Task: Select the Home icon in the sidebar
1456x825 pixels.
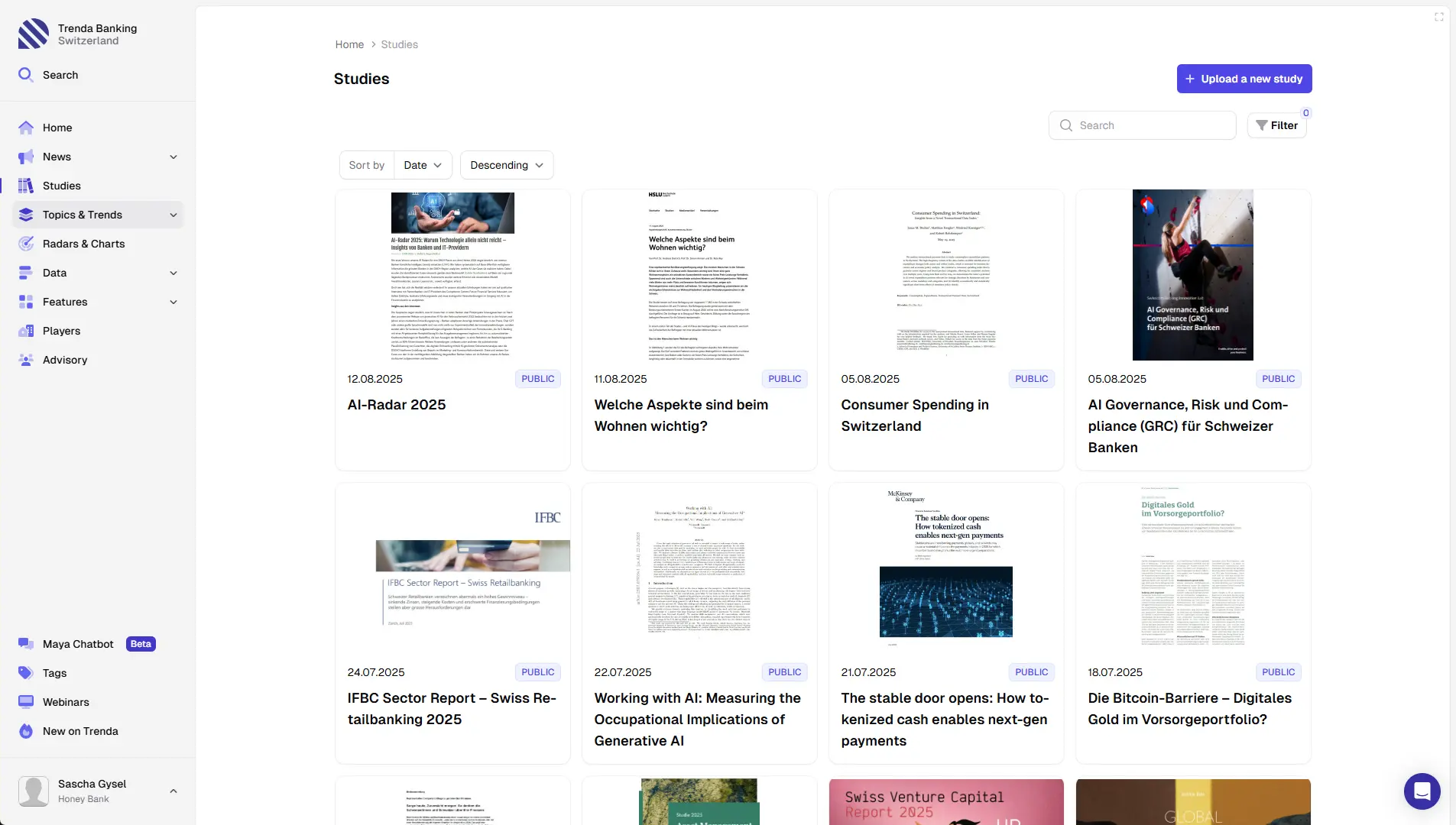Action: pos(25,128)
